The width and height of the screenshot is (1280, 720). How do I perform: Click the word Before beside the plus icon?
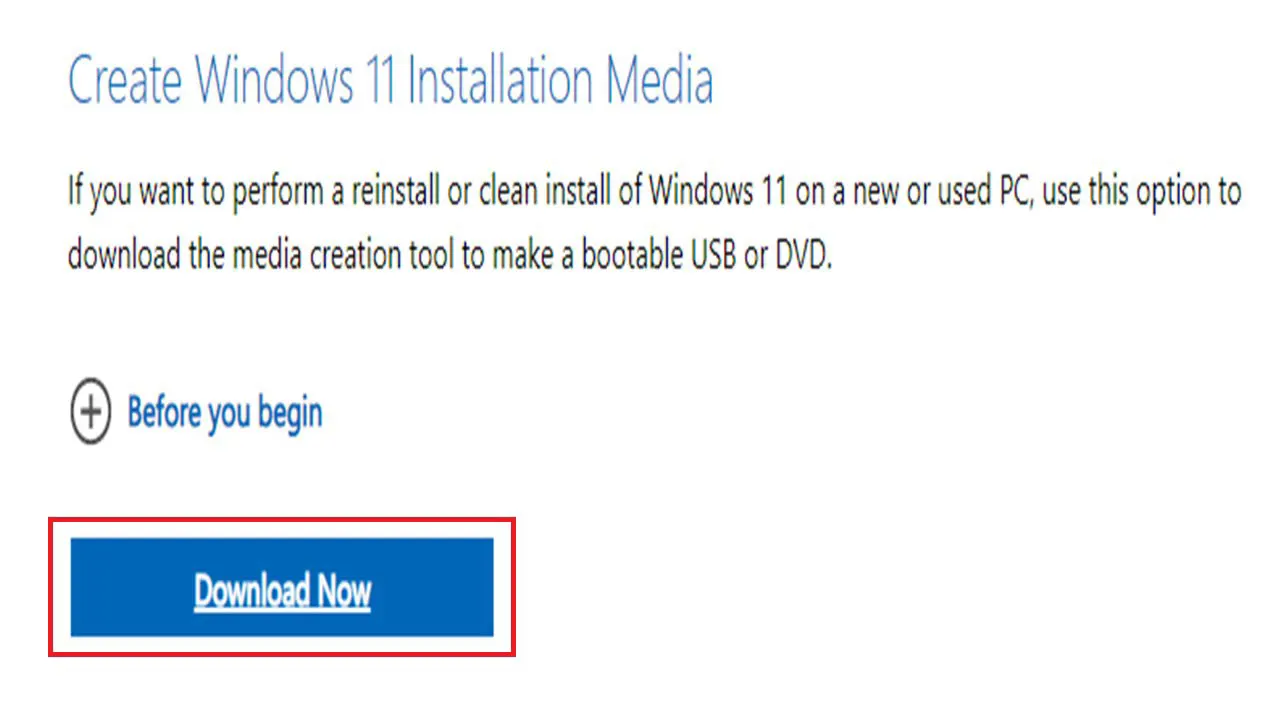point(163,411)
